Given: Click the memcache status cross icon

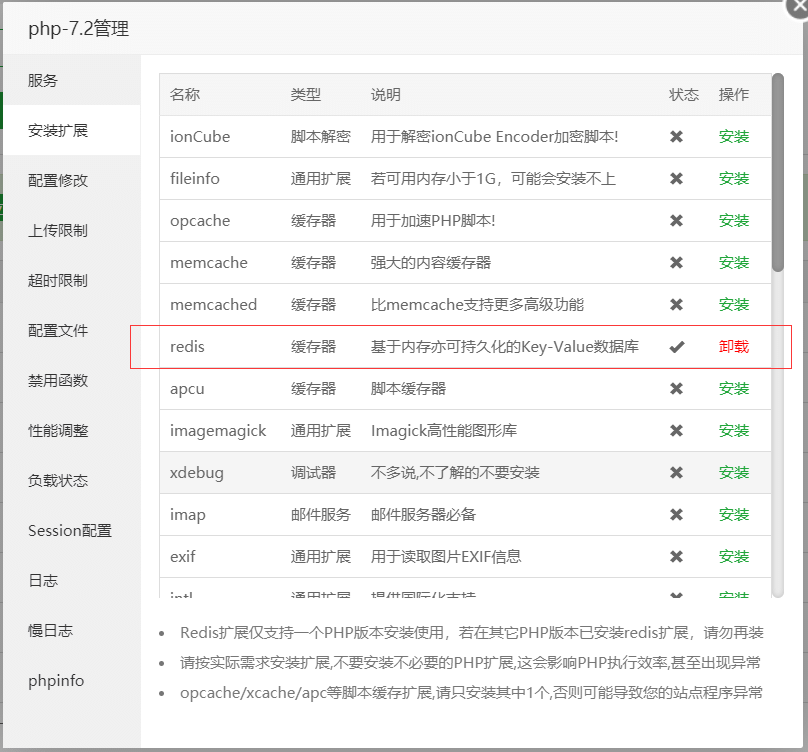Looking at the screenshot, I should pos(676,263).
